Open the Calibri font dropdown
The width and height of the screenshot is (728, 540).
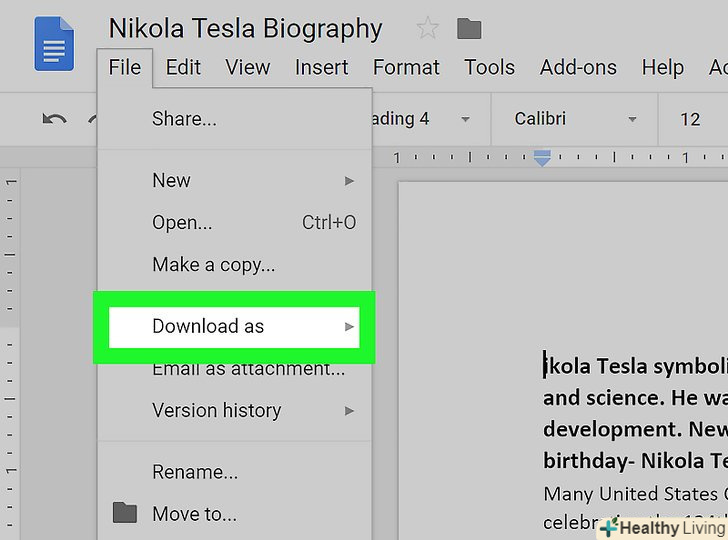point(575,119)
